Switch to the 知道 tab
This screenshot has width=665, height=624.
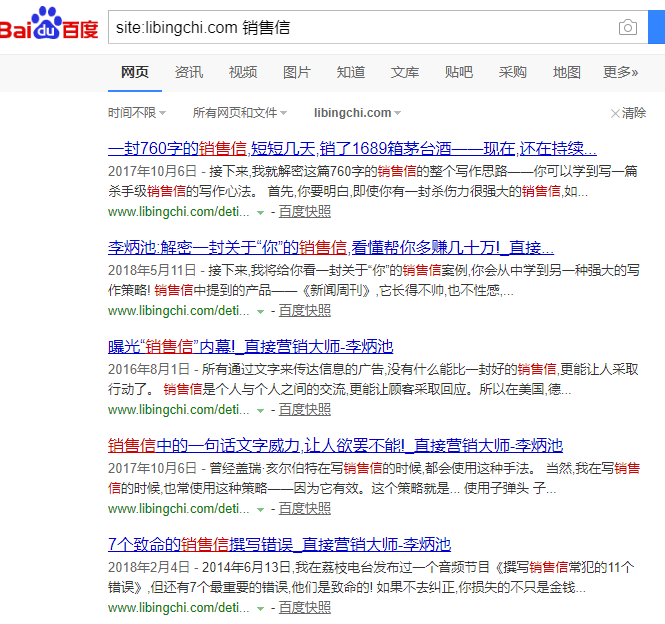351,72
